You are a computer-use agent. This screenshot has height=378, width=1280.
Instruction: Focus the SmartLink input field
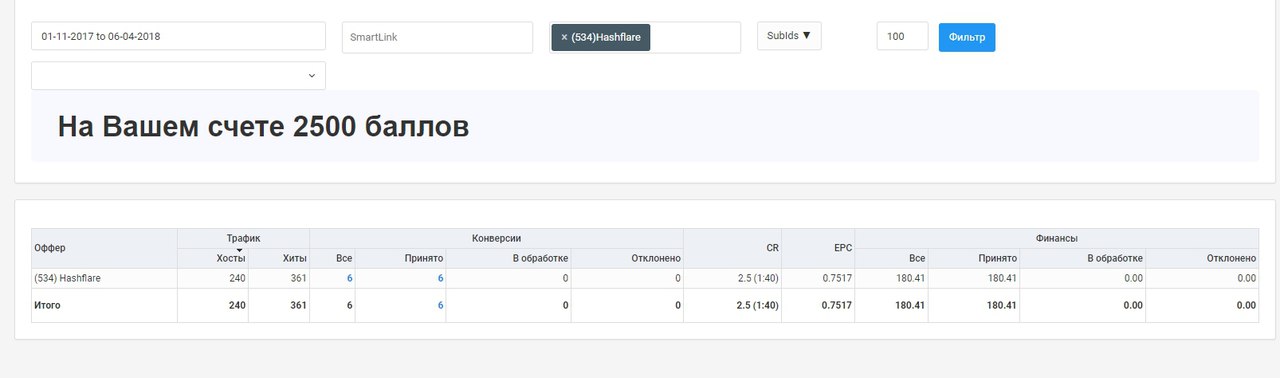[x=437, y=37]
